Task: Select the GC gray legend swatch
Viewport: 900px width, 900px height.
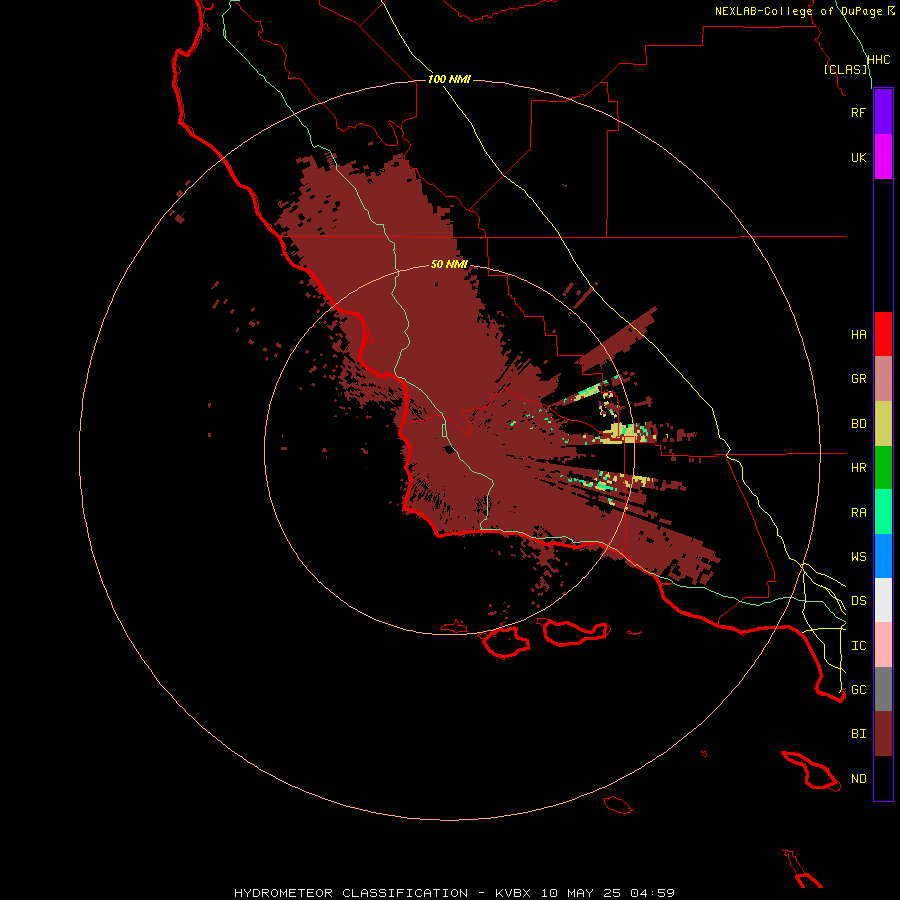Action: [883, 689]
